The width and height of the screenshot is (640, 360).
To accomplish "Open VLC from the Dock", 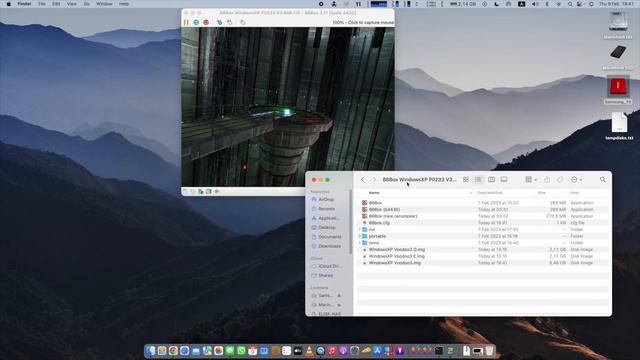I will point(309,351).
